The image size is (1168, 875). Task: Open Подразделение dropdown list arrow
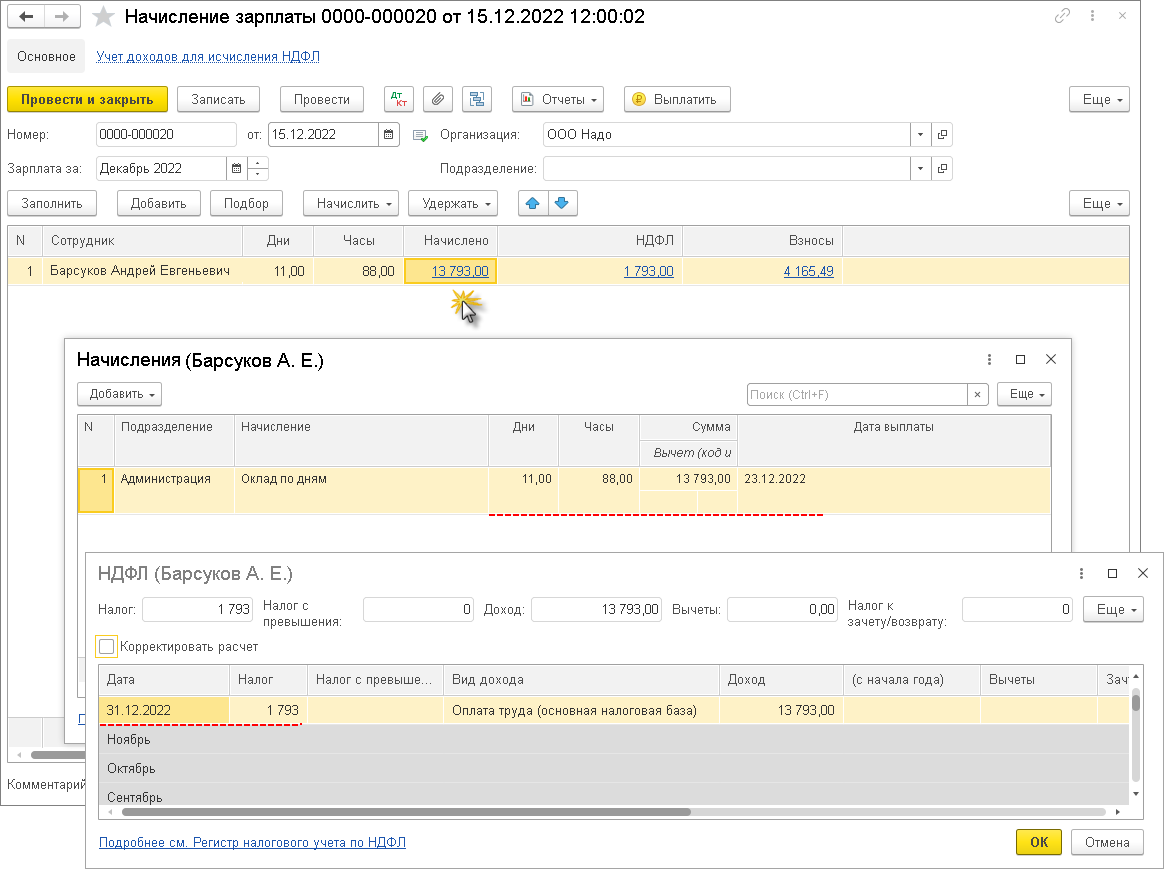coord(921,168)
